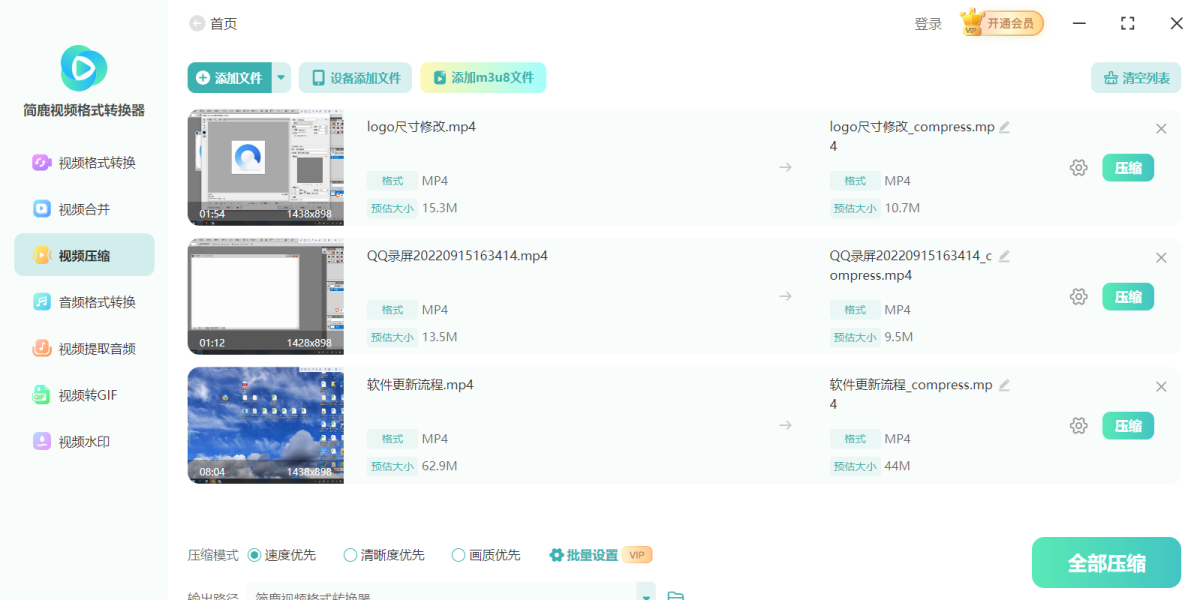The height and width of the screenshot is (600, 1200).
Task: Click the 全部压缩 button
Action: (1106, 563)
